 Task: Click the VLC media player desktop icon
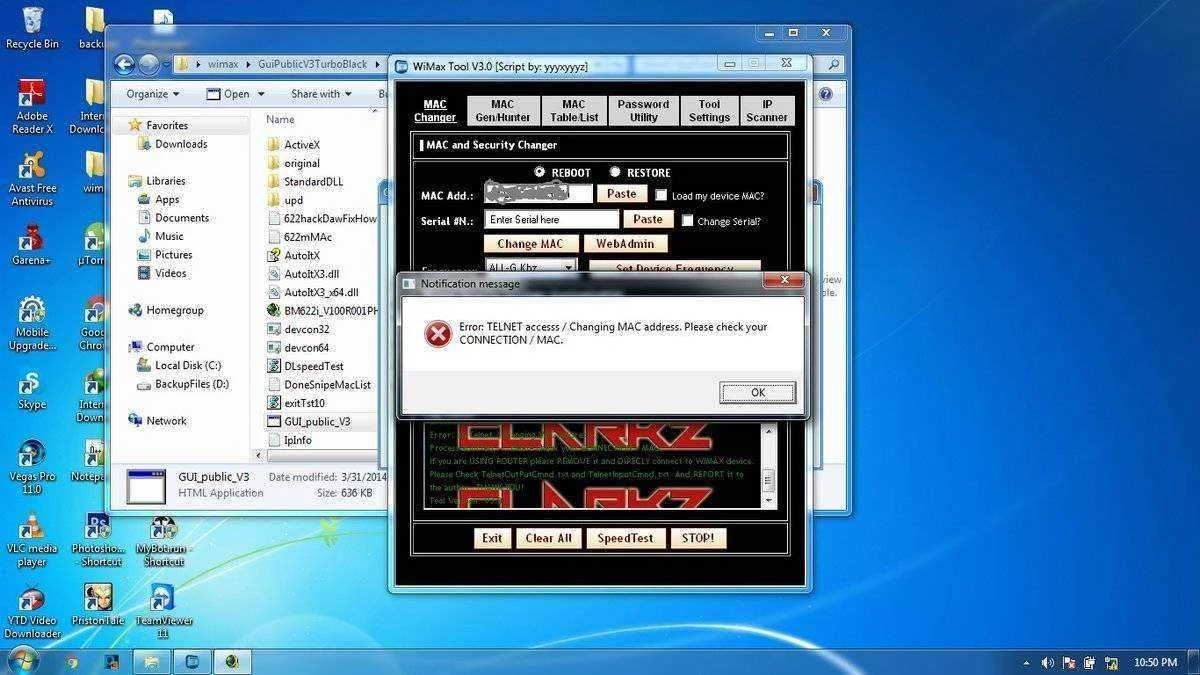[x=32, y=539]
